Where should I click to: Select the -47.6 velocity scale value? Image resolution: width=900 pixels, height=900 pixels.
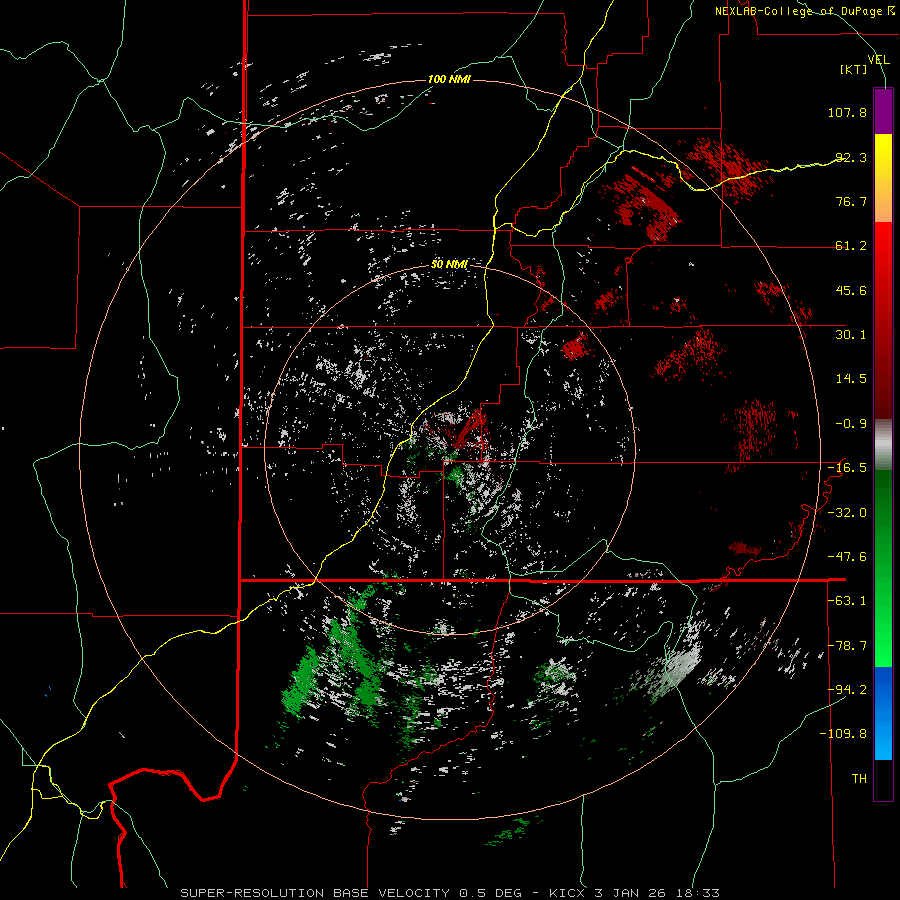847,557
